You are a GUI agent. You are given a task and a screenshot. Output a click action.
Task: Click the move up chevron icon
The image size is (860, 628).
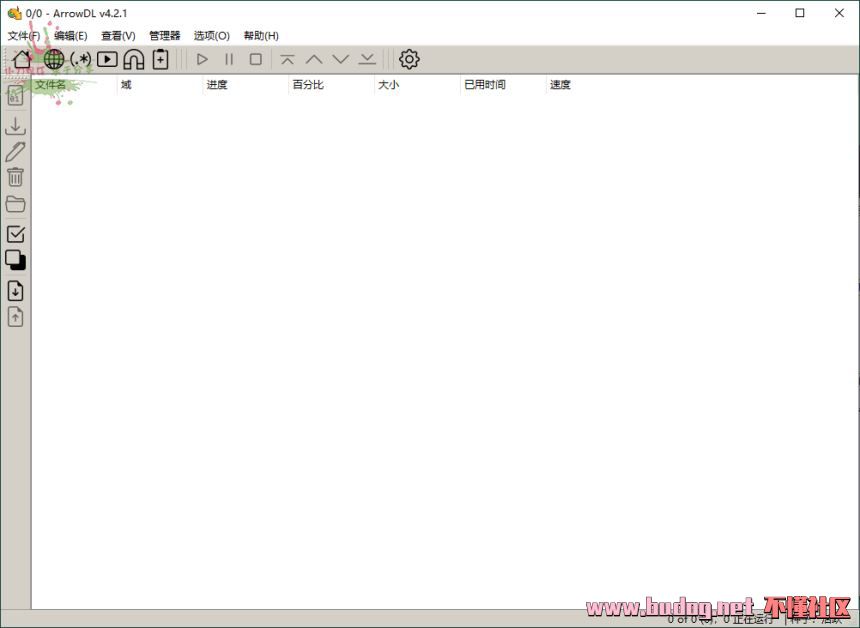(x=314, y=59)
